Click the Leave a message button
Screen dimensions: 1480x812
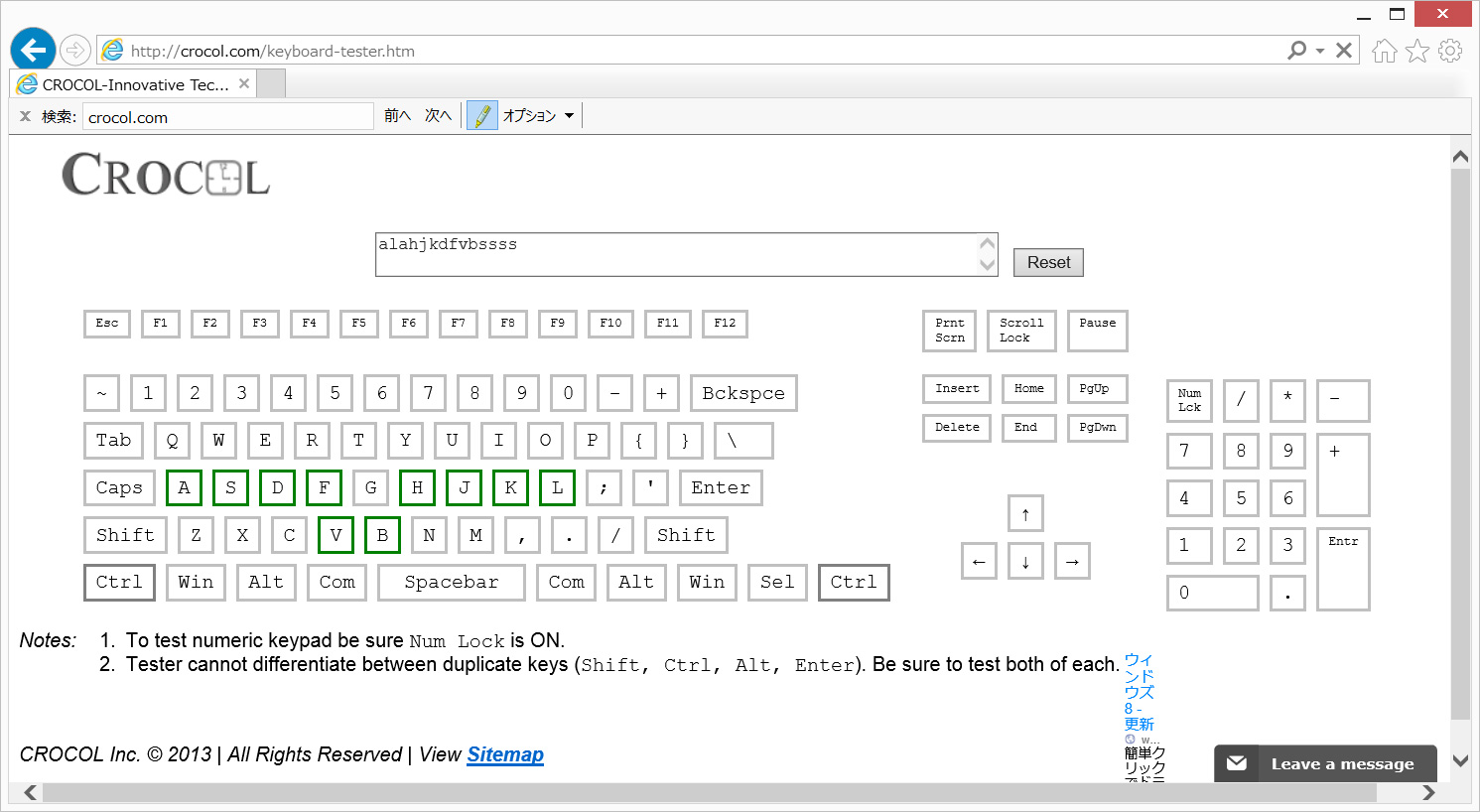point(1325,763)
